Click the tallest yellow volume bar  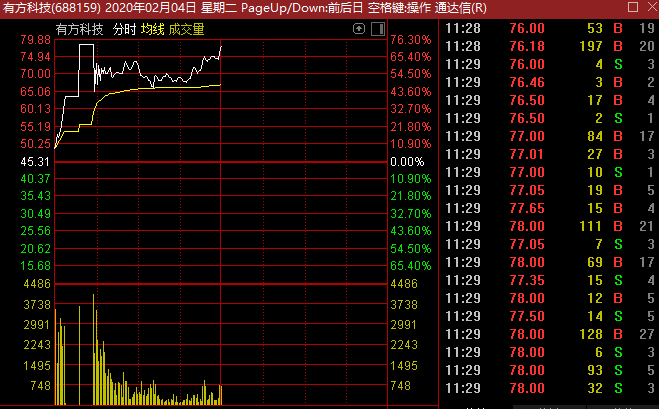click(x=93, y=349)
